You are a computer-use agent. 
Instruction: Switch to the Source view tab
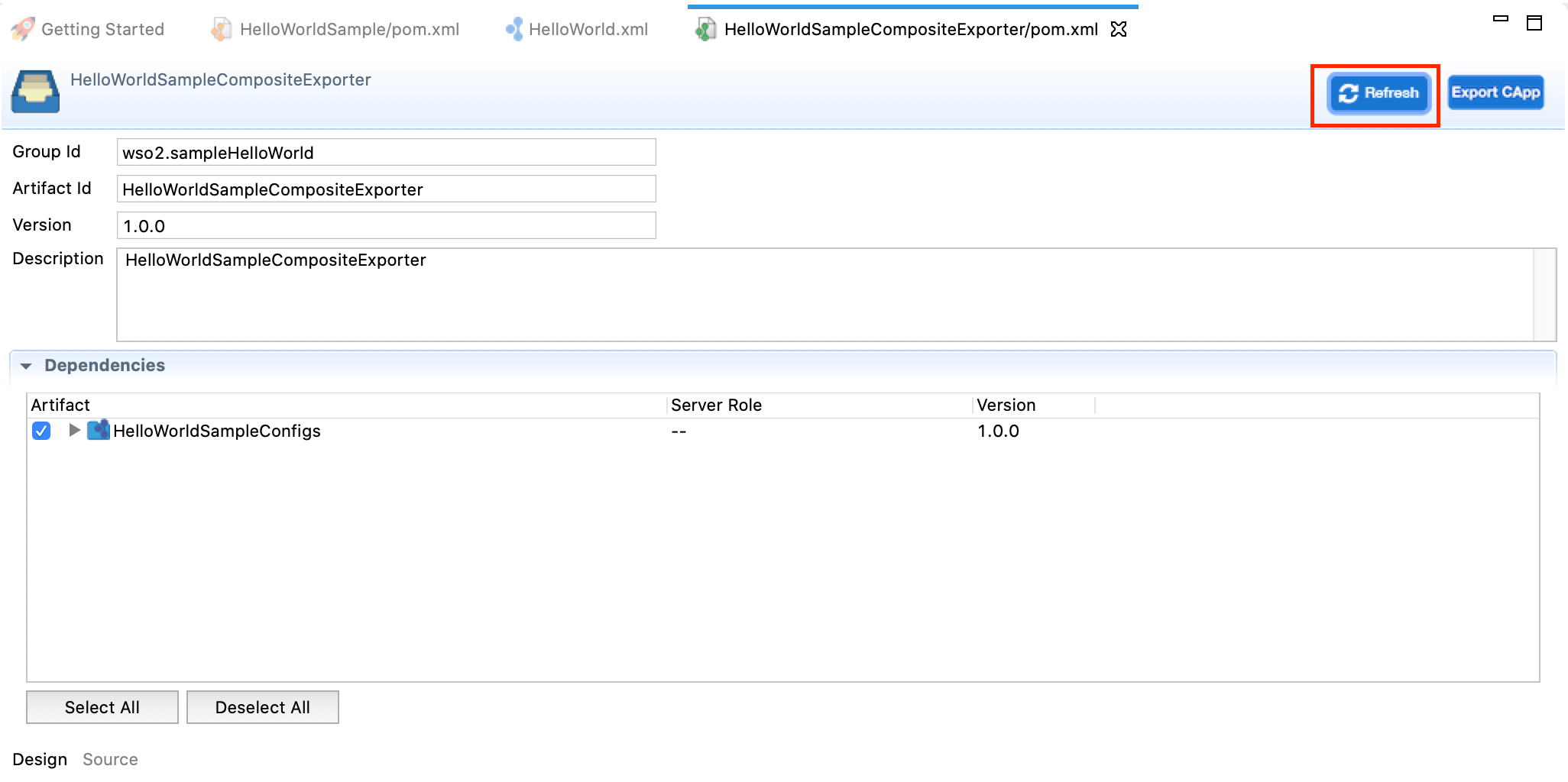tap(110, 759)
